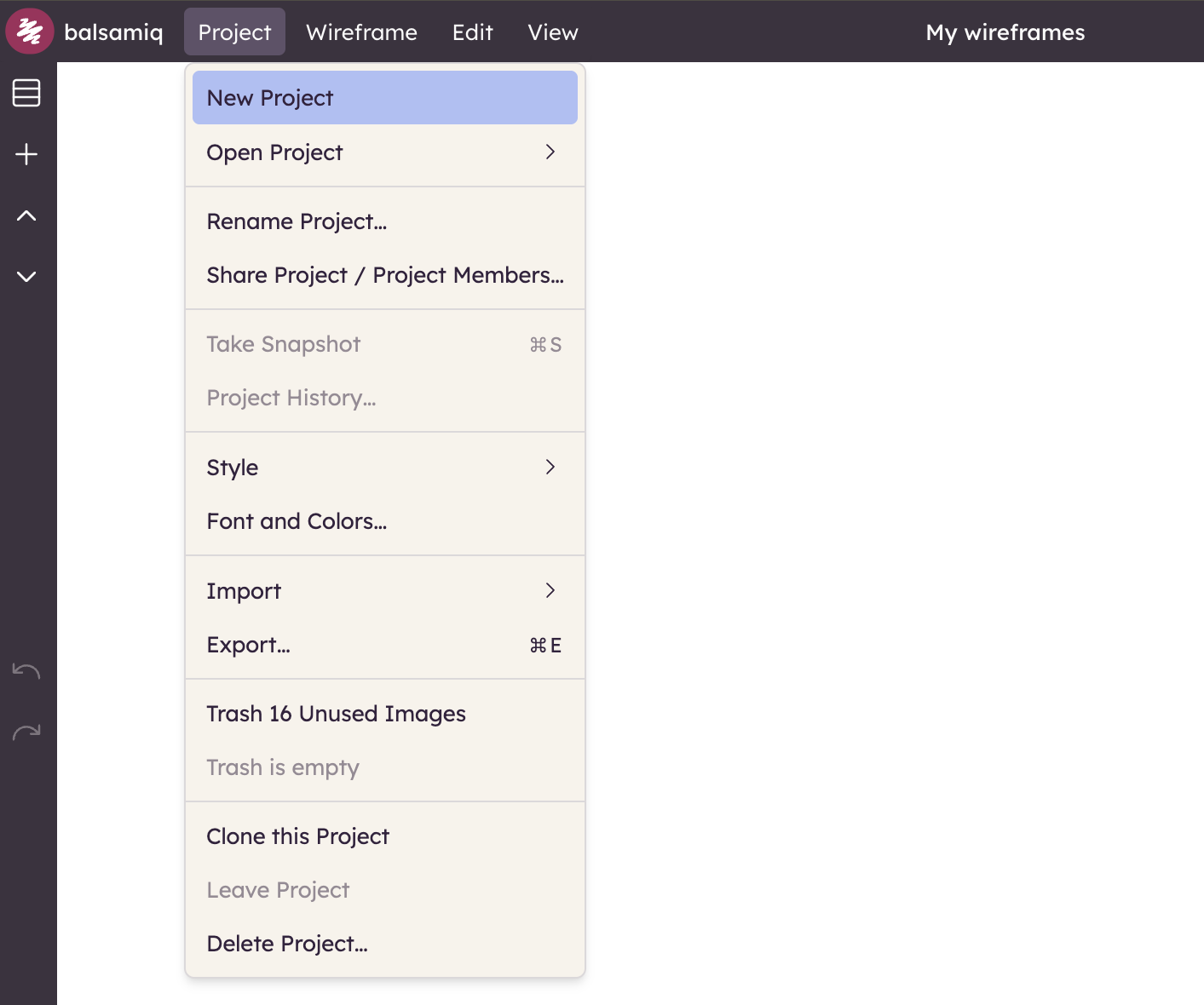Open the Wireframe menu

pos(361,32)
